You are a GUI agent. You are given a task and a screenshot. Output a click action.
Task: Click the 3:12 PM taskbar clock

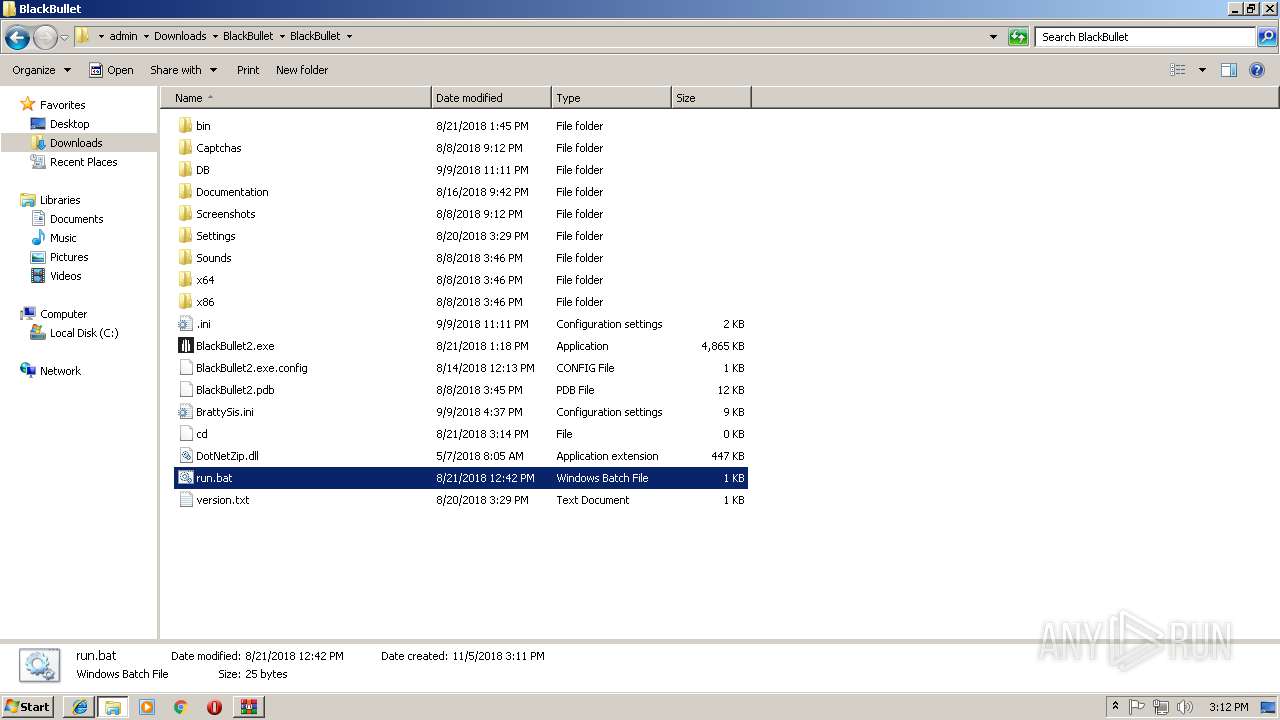click(1228, 707)
